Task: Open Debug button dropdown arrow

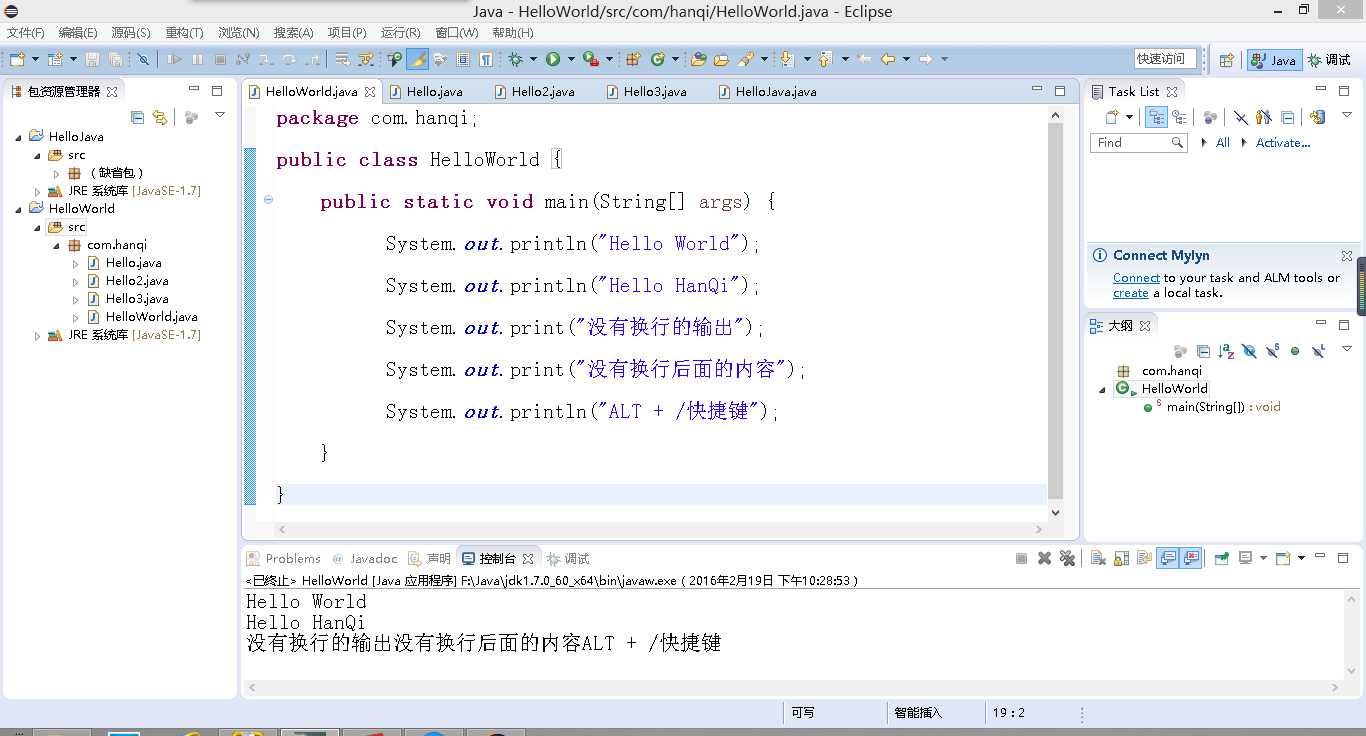Action: (533, 59)
